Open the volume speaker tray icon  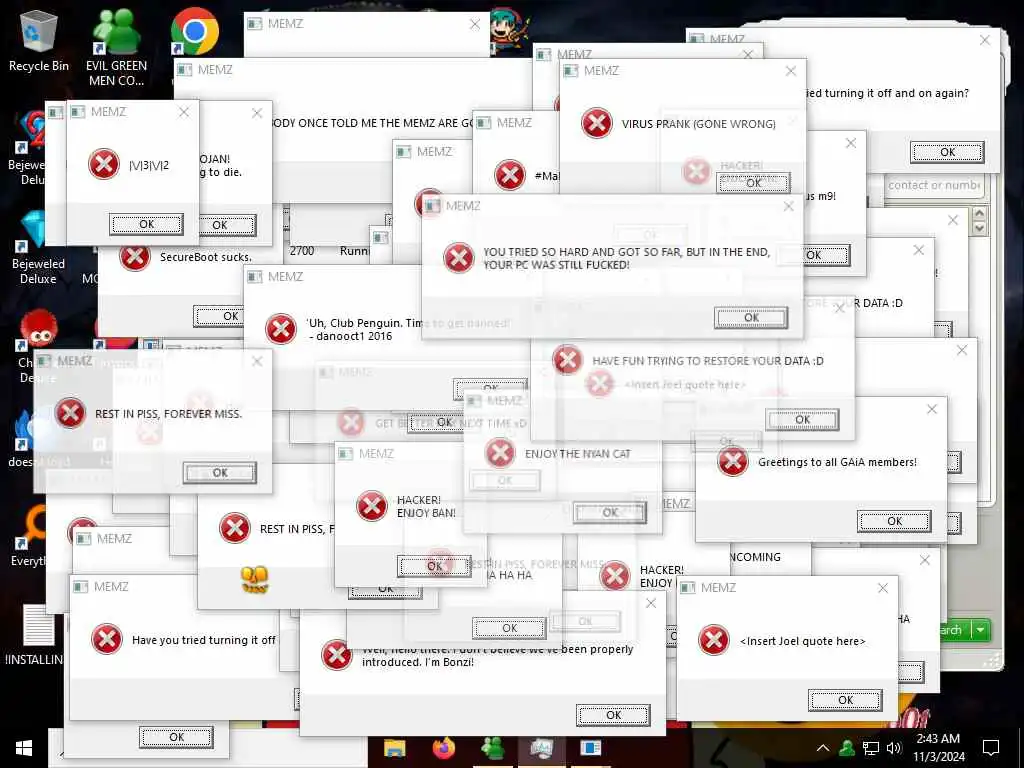tap(894, 748)
